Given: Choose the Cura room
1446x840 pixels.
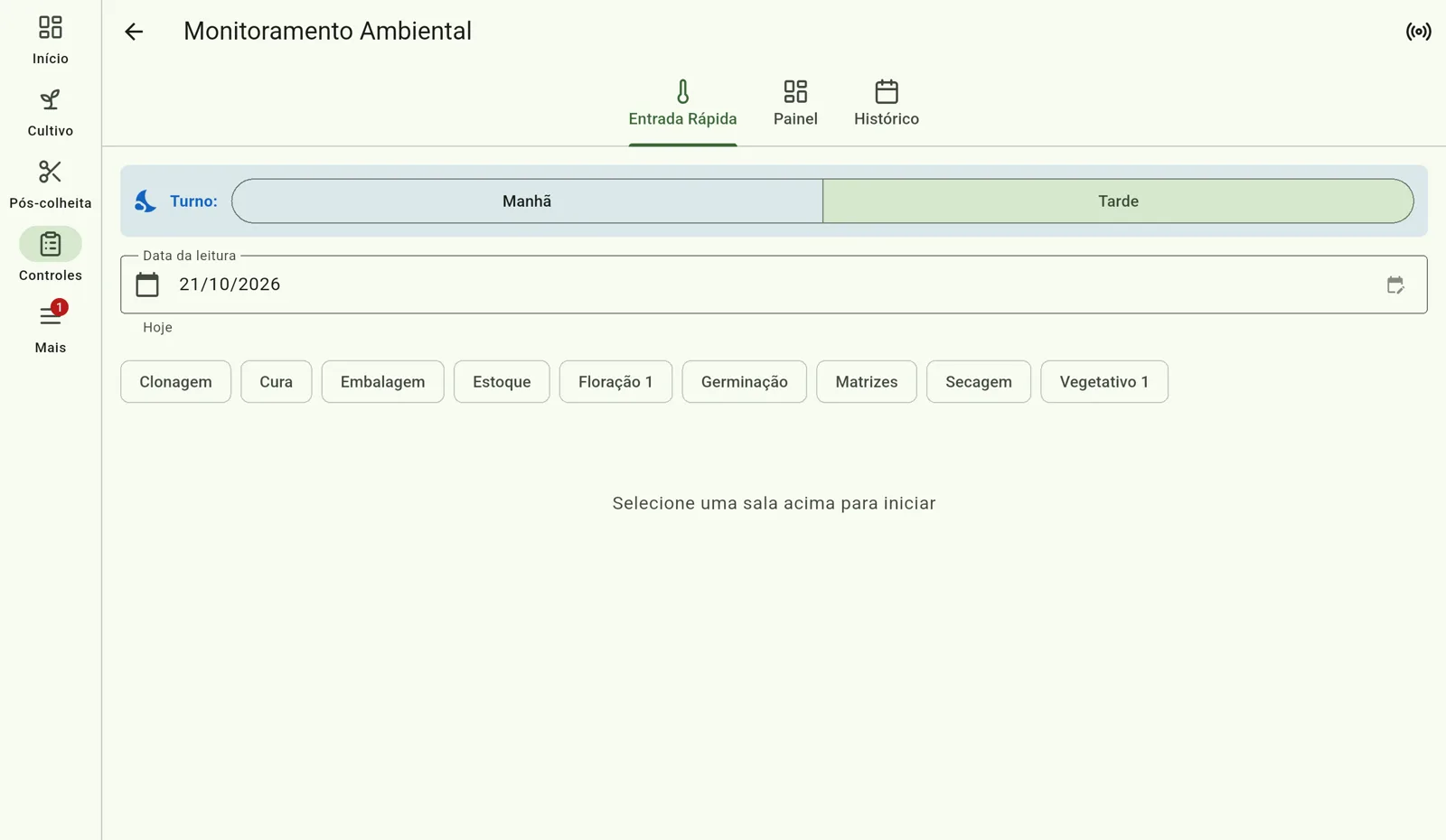Looking at the screenshot, I should pyautogui.click(x=276, y=382).
